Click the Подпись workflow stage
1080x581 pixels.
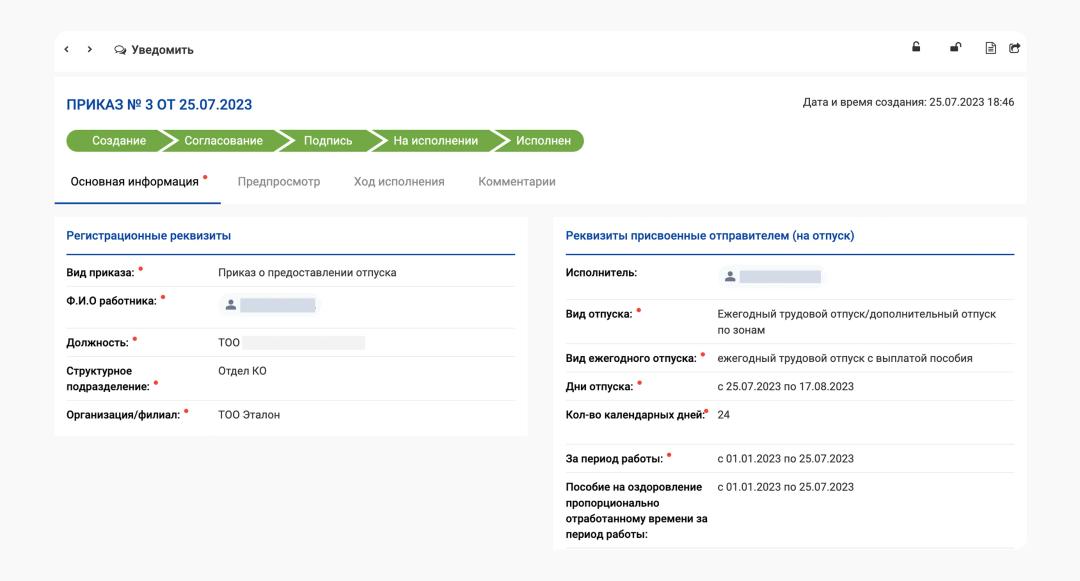tap(328, 141)
